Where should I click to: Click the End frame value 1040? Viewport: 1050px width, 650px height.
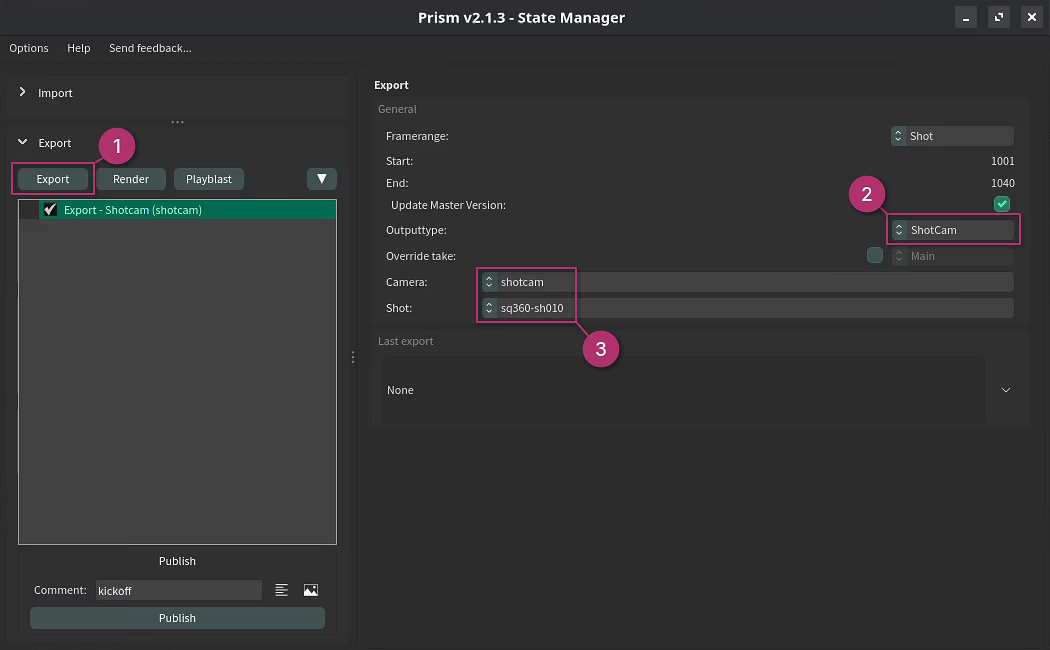pyautogui.click(x=1002, y=183)
